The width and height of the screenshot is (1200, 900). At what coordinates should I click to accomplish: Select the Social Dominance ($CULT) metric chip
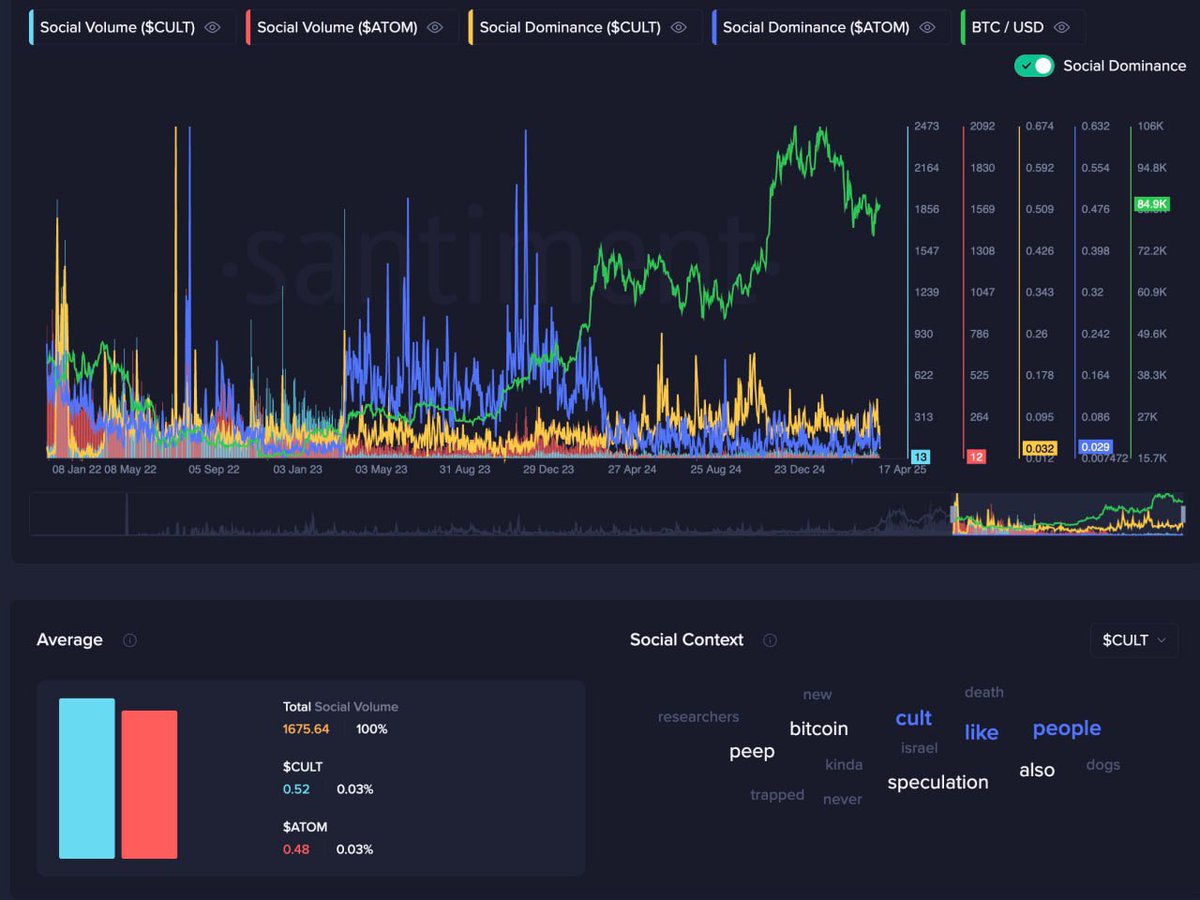(585, 28)
